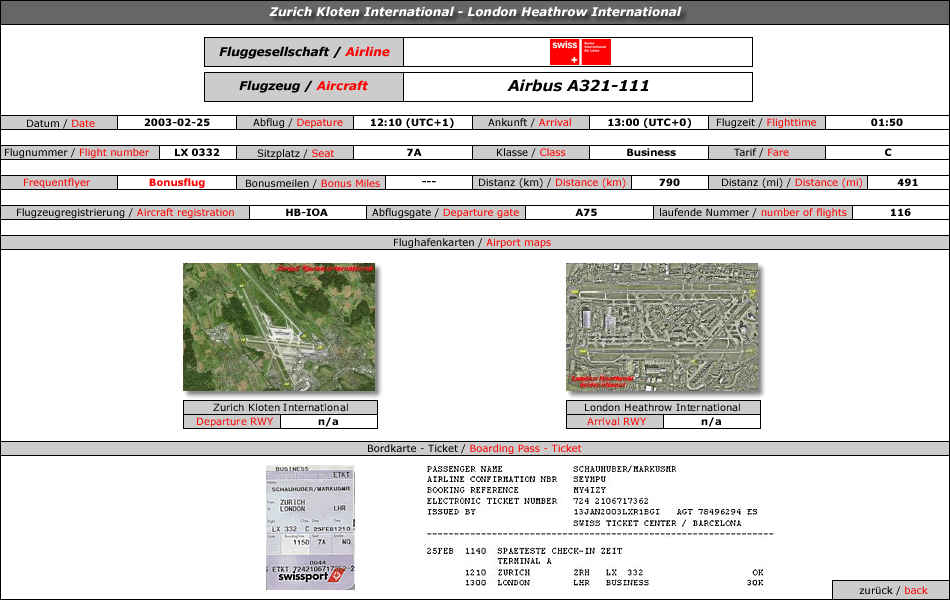
Task: Select the Airbus A321-111 aircraft cell
Action: point(578,86)
